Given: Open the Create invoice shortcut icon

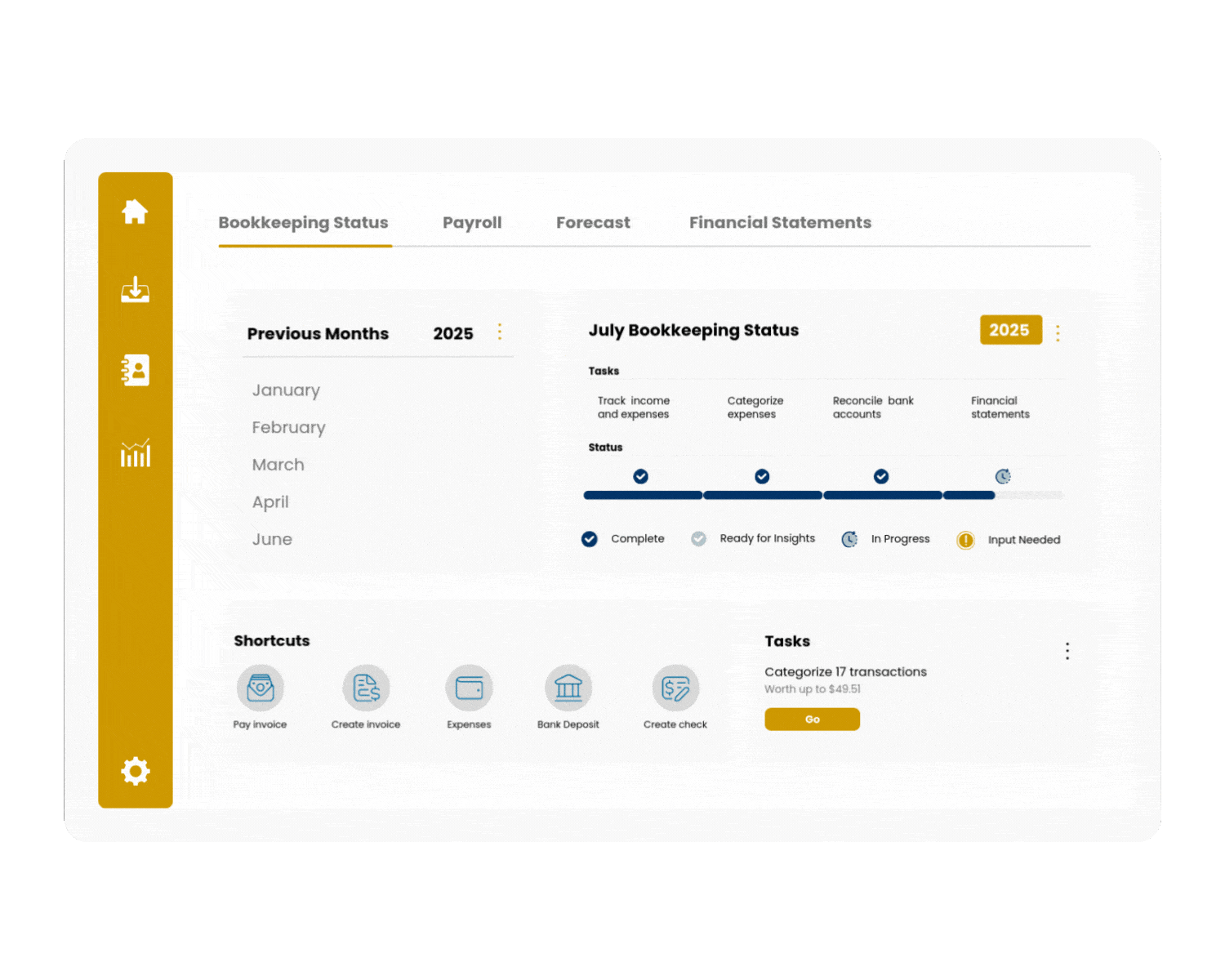Looking at the screenshot, I should tap(365, 688).
